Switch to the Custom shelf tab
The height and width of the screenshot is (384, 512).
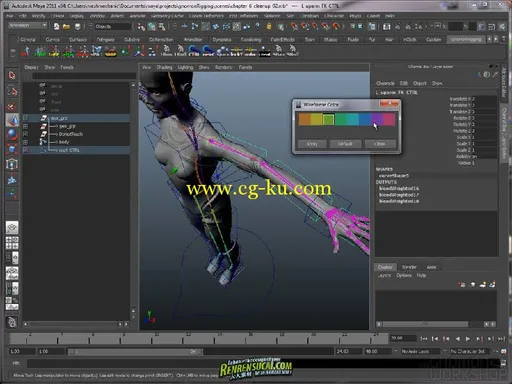pyautogui.click(x=433, y=39)
